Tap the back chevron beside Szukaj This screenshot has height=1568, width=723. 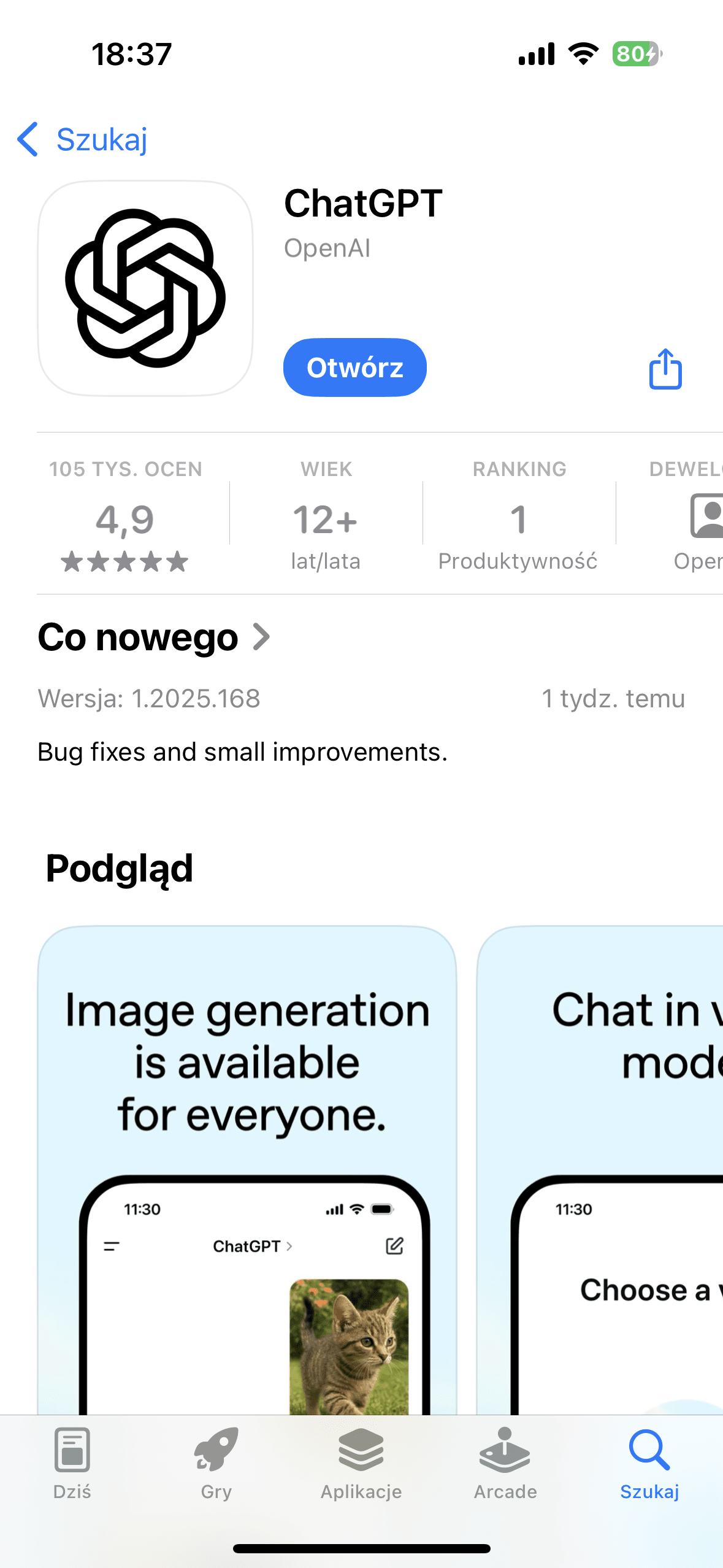click(28, 139)
